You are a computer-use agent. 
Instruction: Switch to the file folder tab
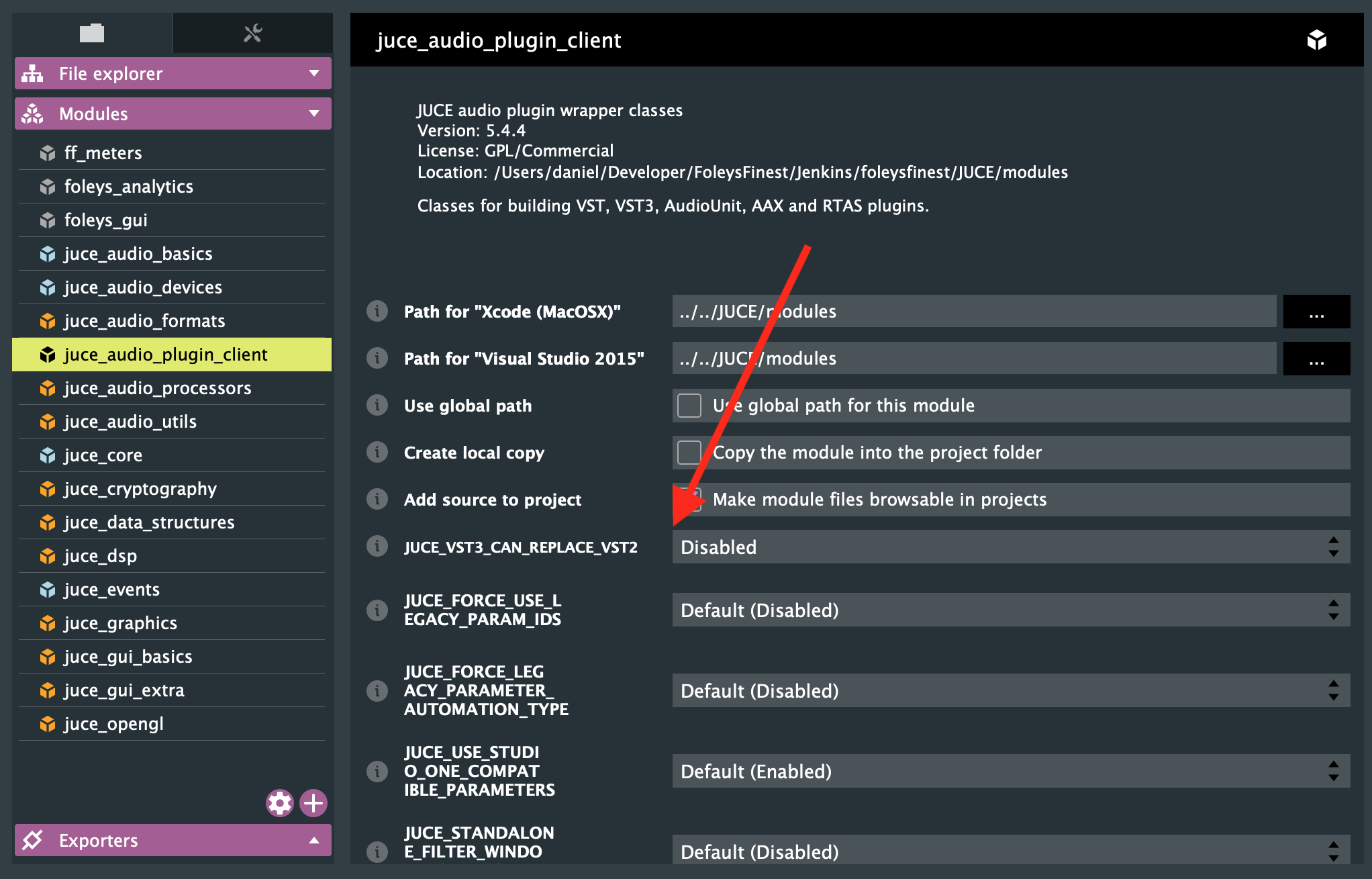click(x=92, y=33)
